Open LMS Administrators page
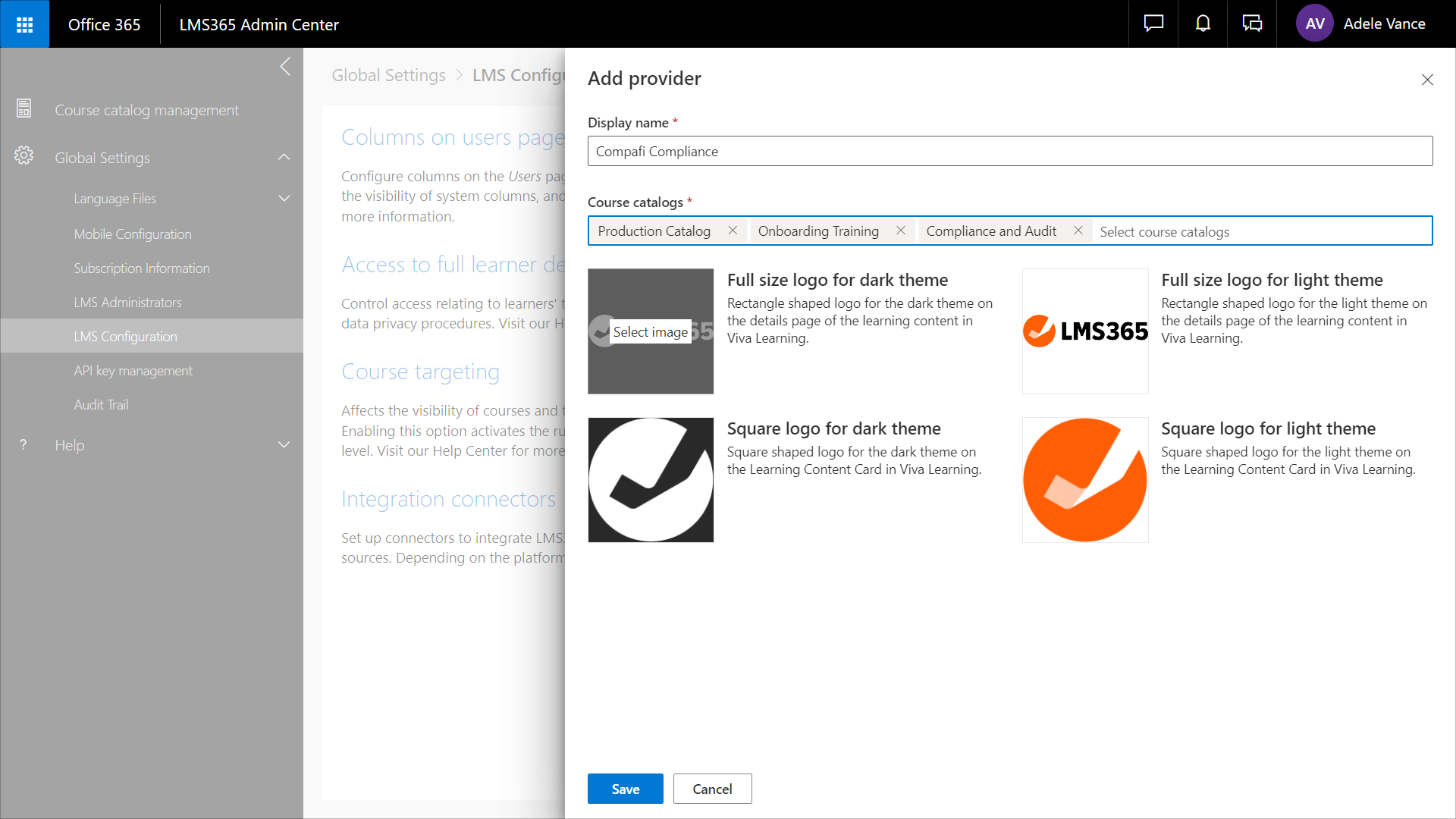1456x819 pixels. click(x=127, y=303)
